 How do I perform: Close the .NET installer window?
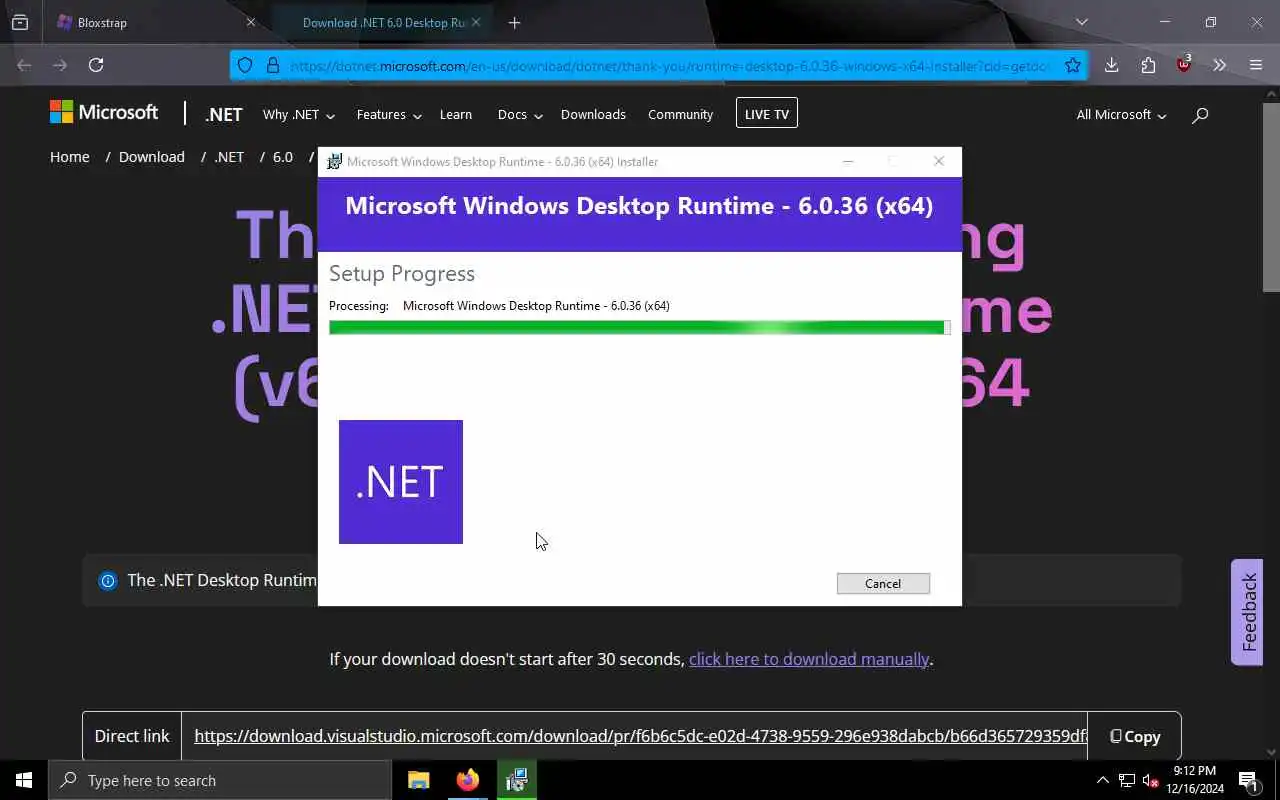(938, 162)
